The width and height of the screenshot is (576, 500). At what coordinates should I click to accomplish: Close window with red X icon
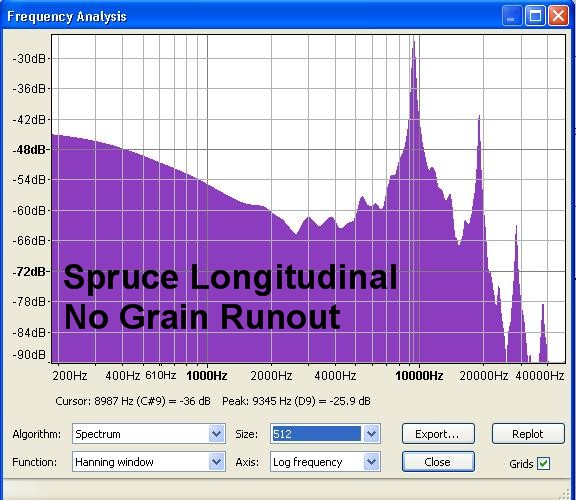tap(558, 16)
